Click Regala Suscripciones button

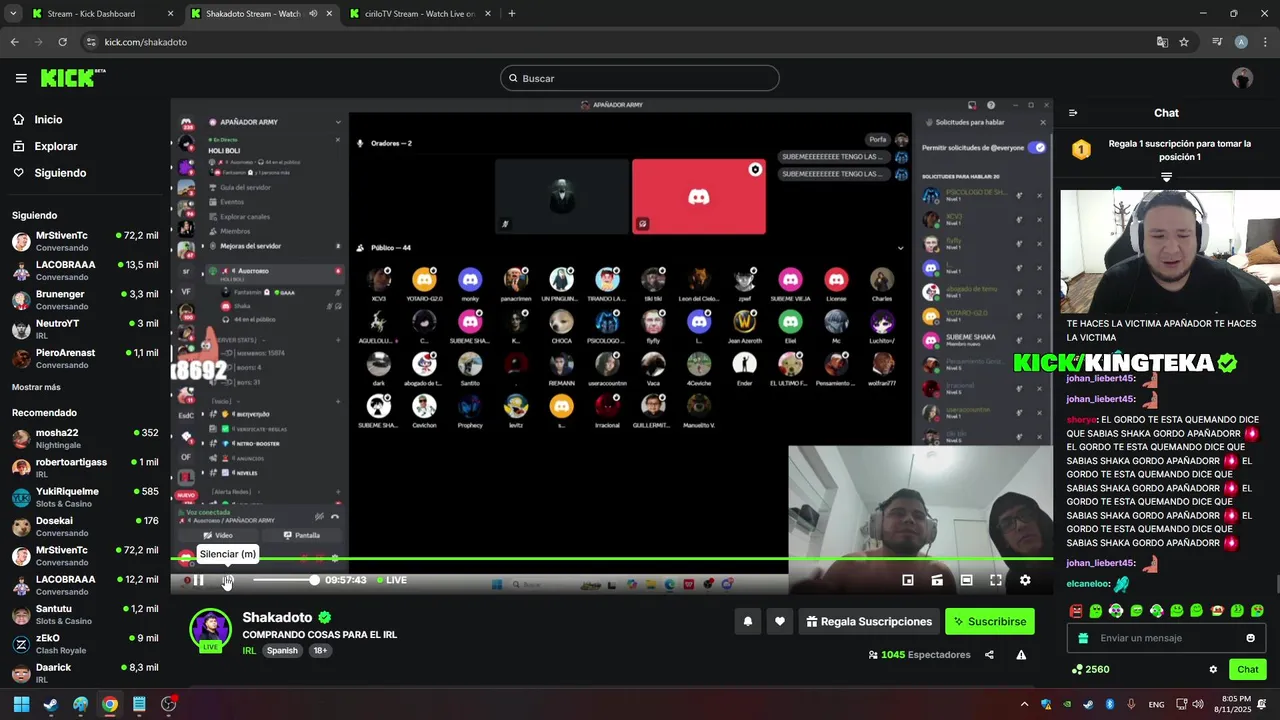tap(869, 621)
